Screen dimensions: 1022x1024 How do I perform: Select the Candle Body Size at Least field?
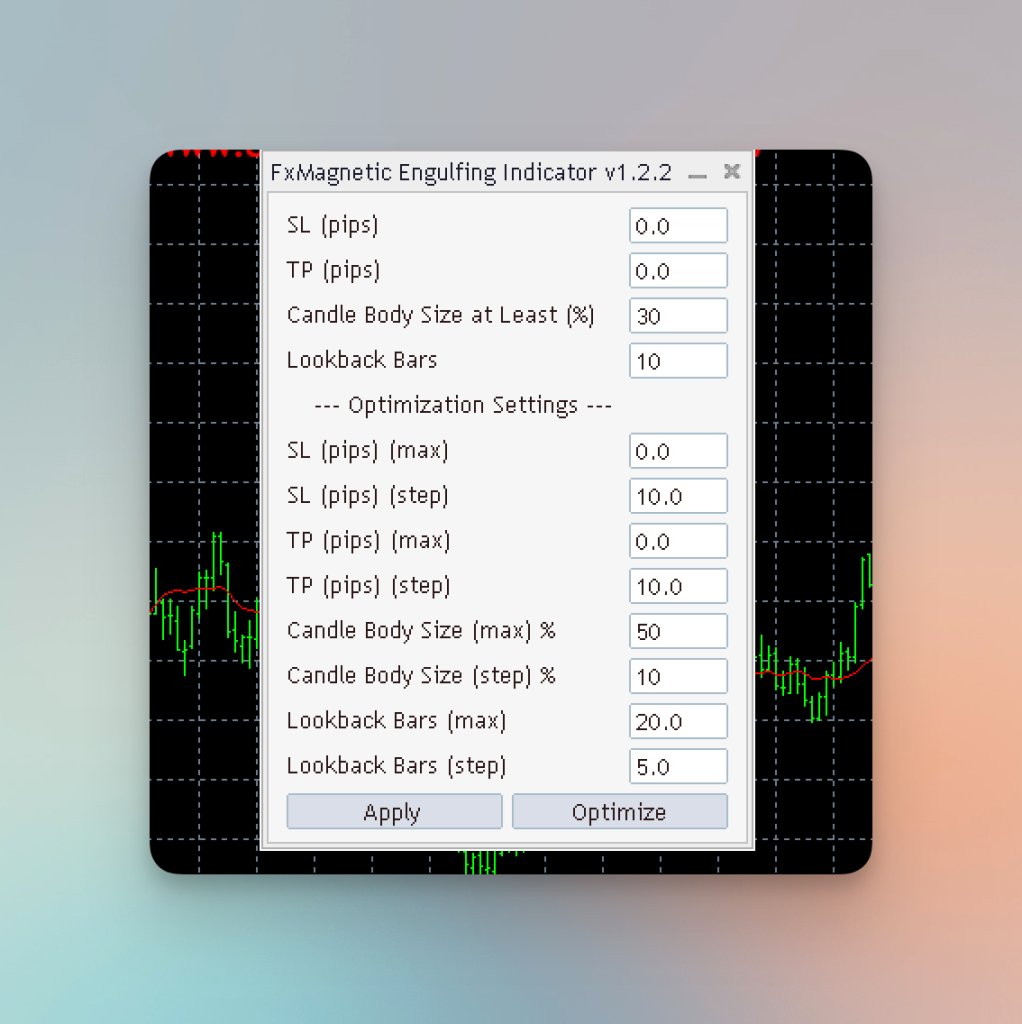coord(678,315)
